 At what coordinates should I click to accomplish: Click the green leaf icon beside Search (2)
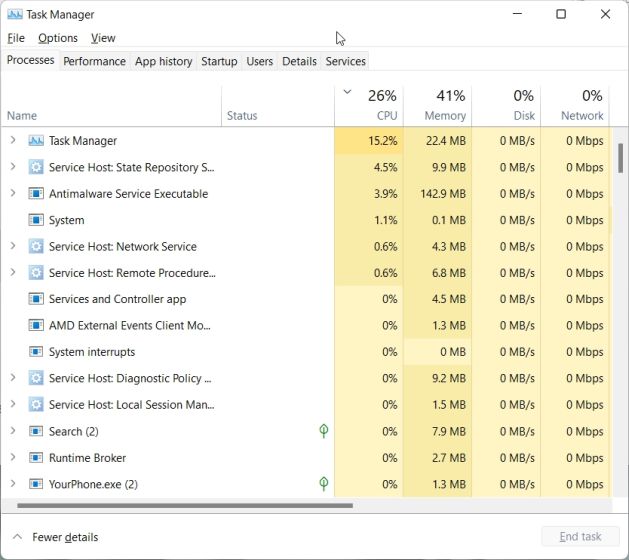[x=323, y=431]
